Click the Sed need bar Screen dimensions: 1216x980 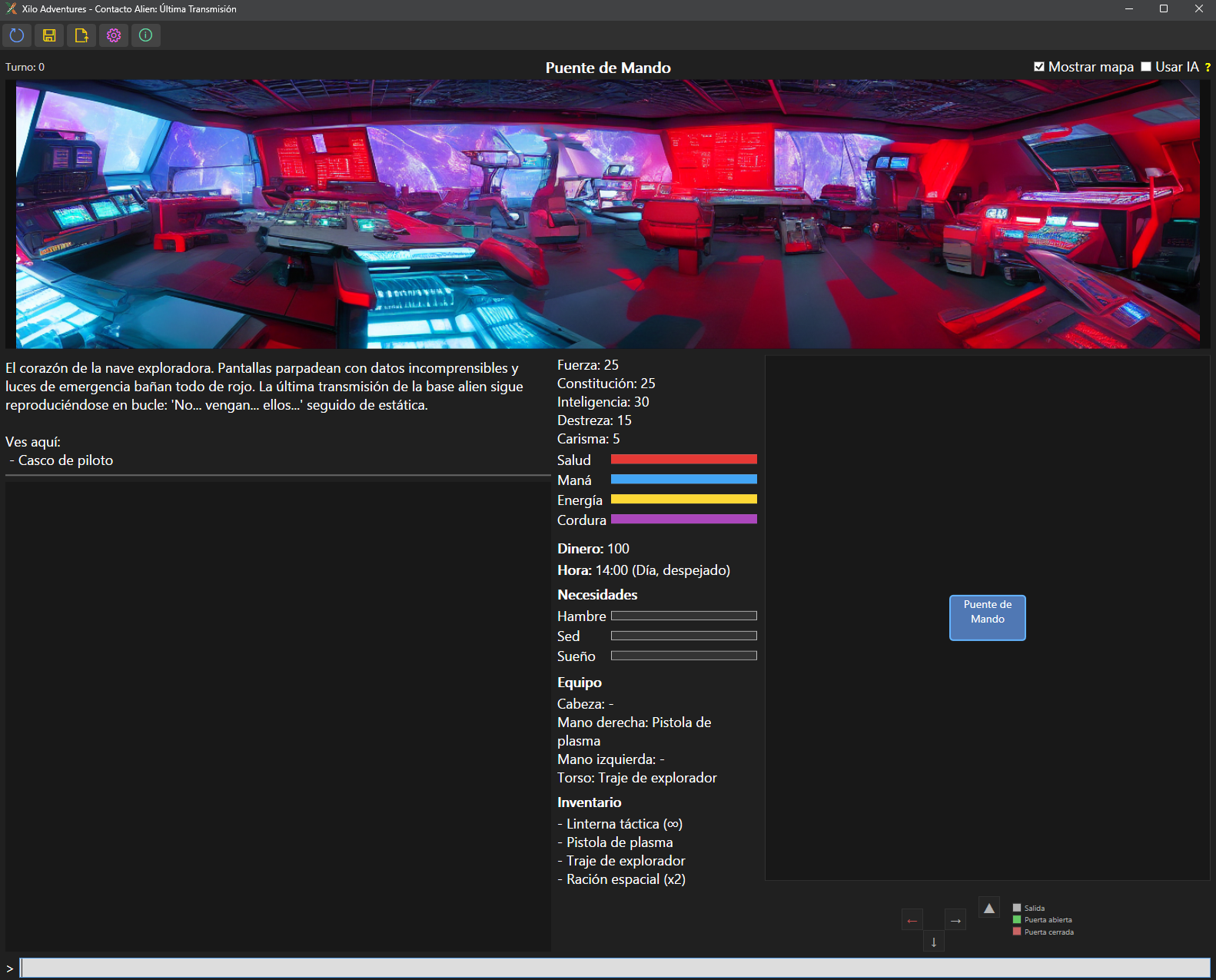tap(684, 636)
